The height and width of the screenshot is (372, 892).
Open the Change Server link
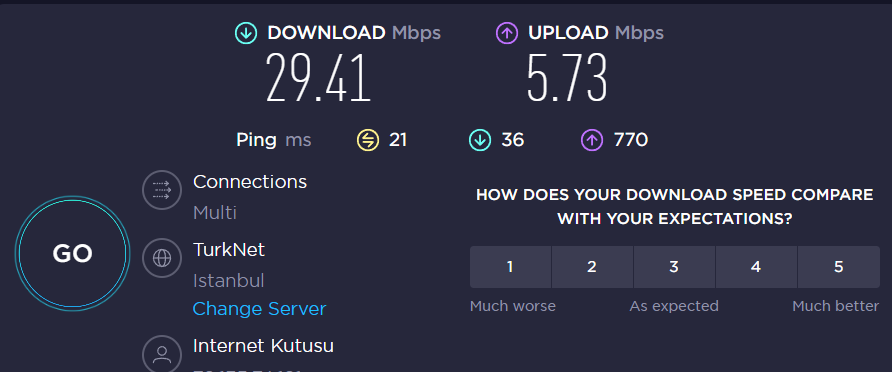(259, 309)
